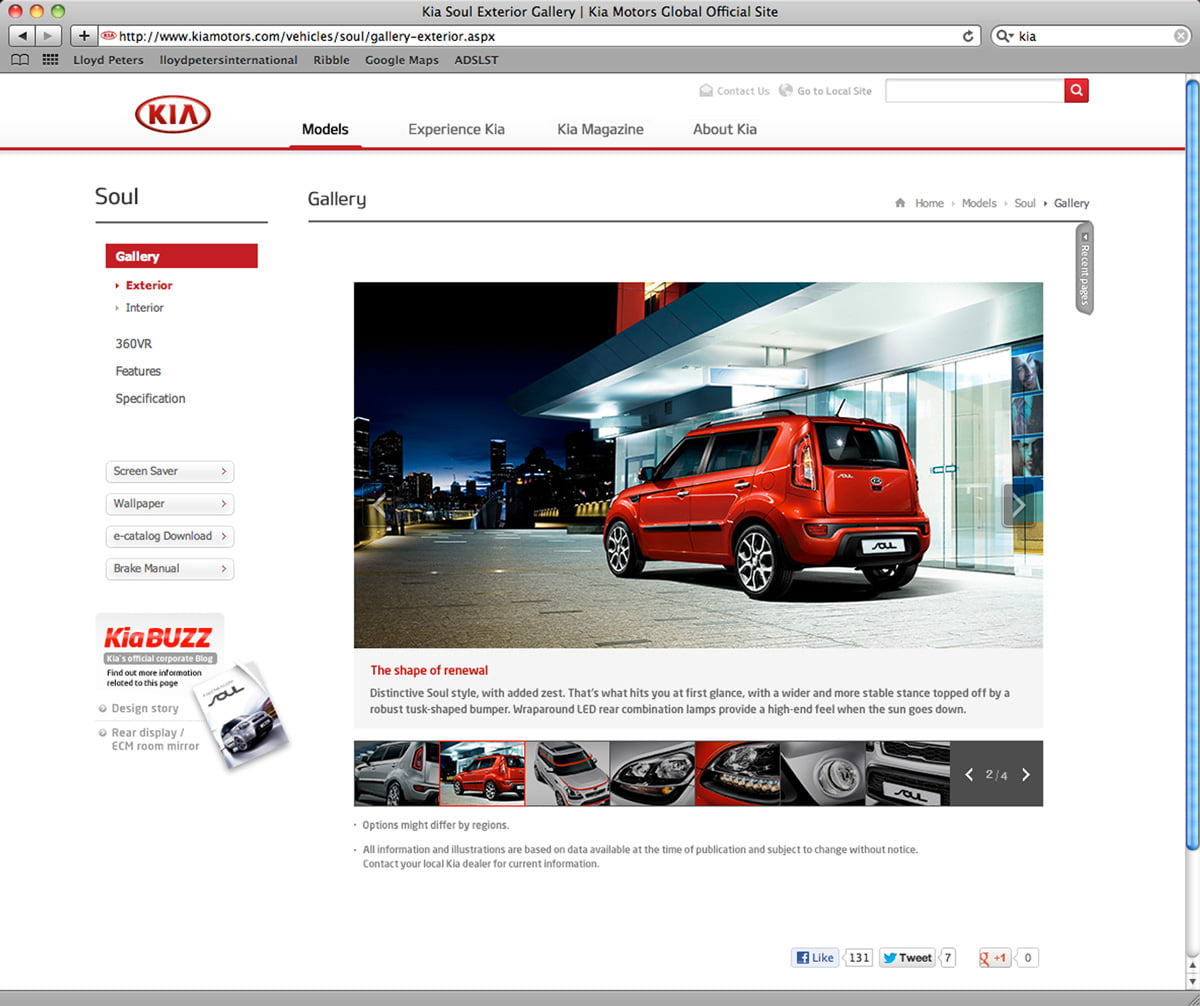Open the Experience Kia menu

(456, 129)
